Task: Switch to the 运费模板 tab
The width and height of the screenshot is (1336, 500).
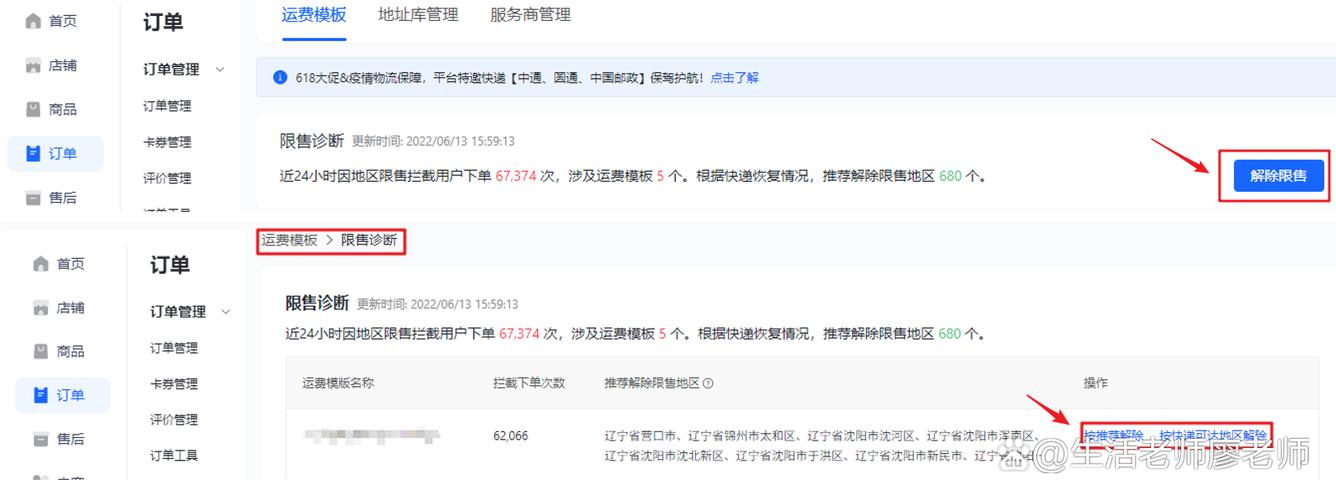Action: tap(314, 14)
